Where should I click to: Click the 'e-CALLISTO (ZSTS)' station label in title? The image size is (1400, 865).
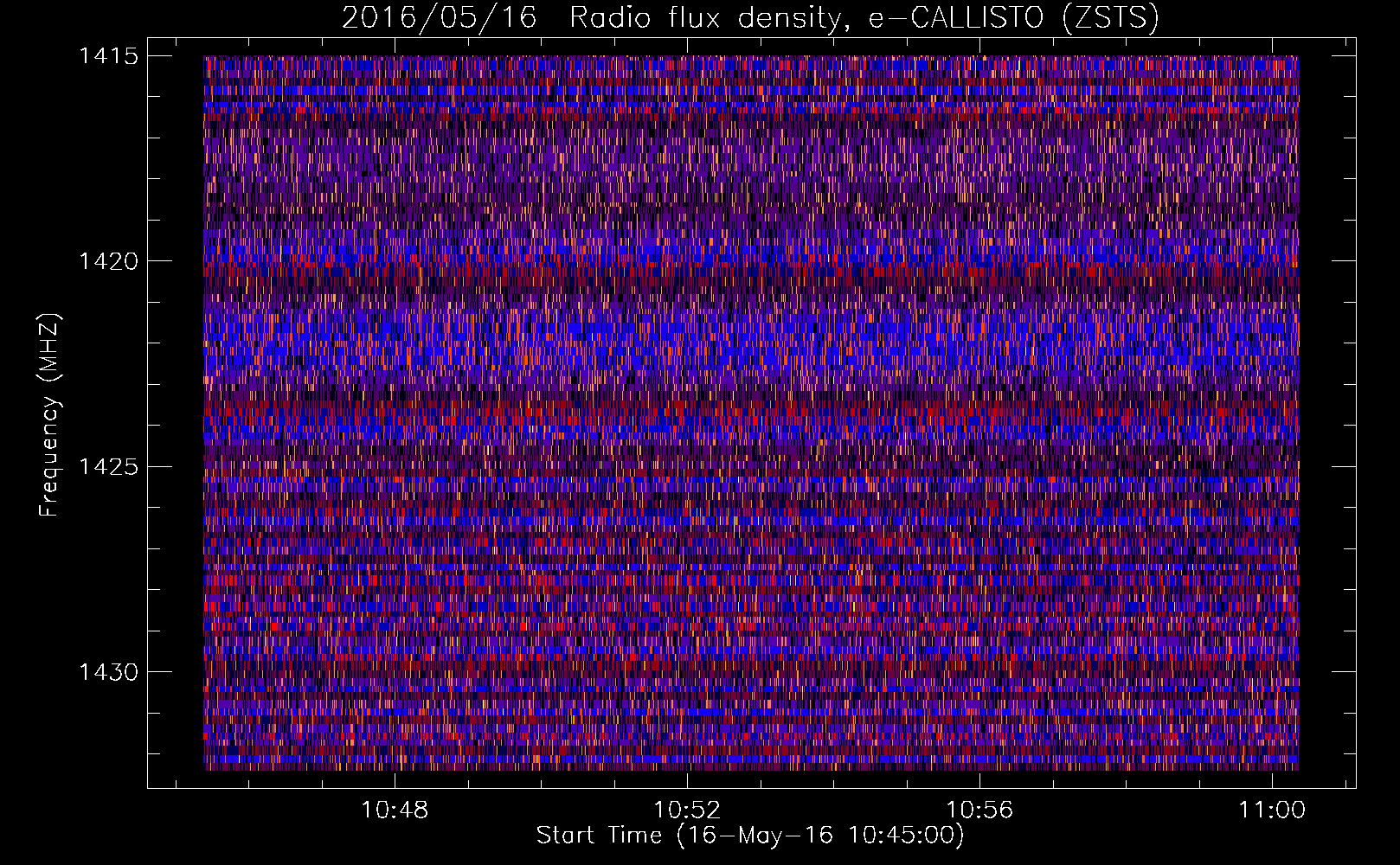1013,18
